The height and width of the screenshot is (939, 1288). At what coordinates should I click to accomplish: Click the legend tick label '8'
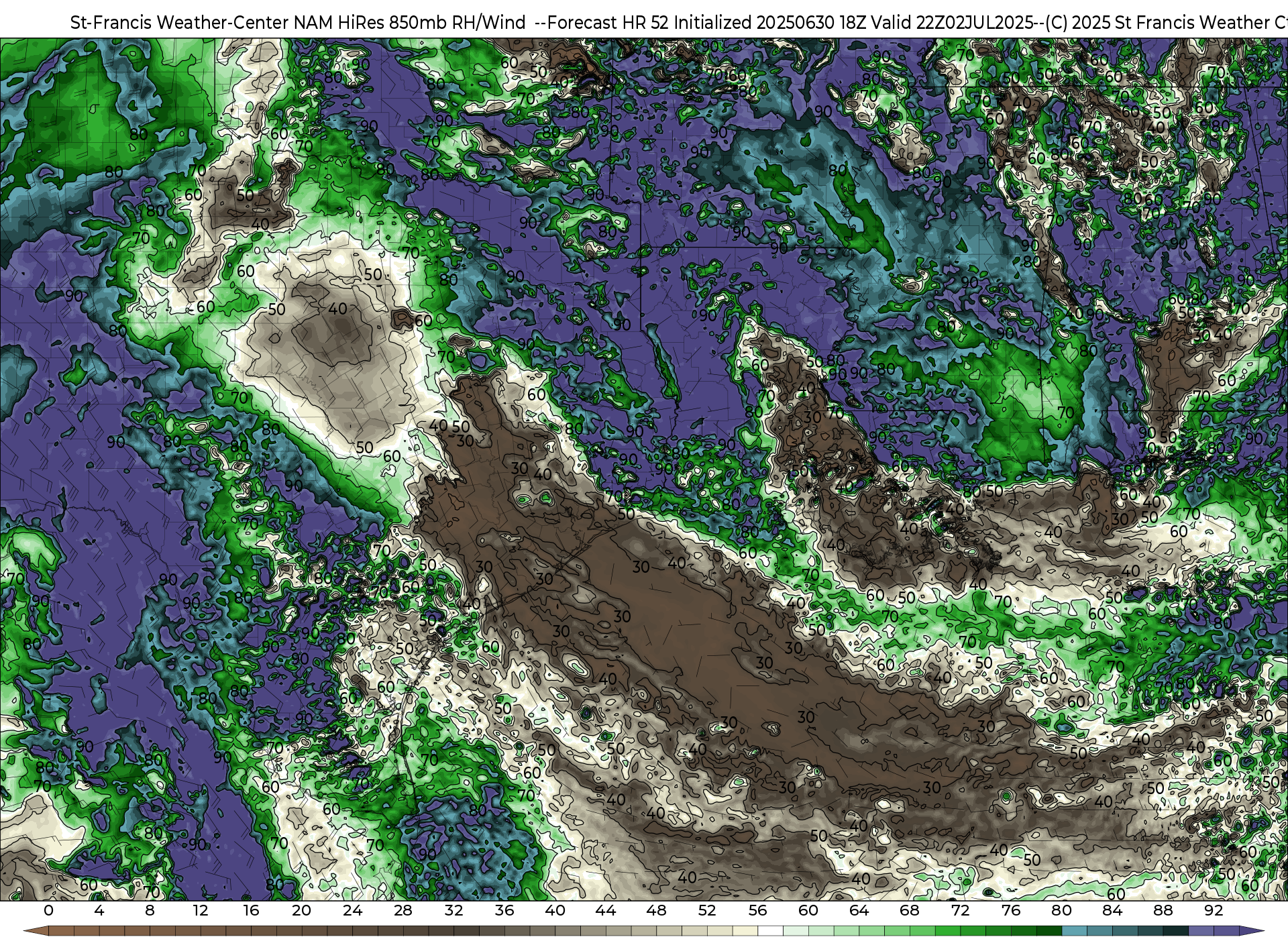pyautogui.click(x=150, y=911)
